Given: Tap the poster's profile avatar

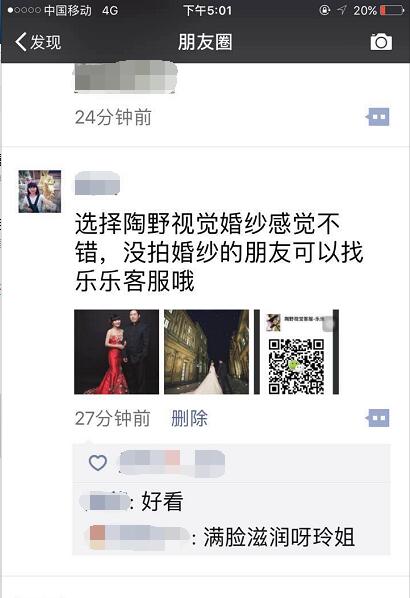Looking at the screenshot, I should point(40,191).
